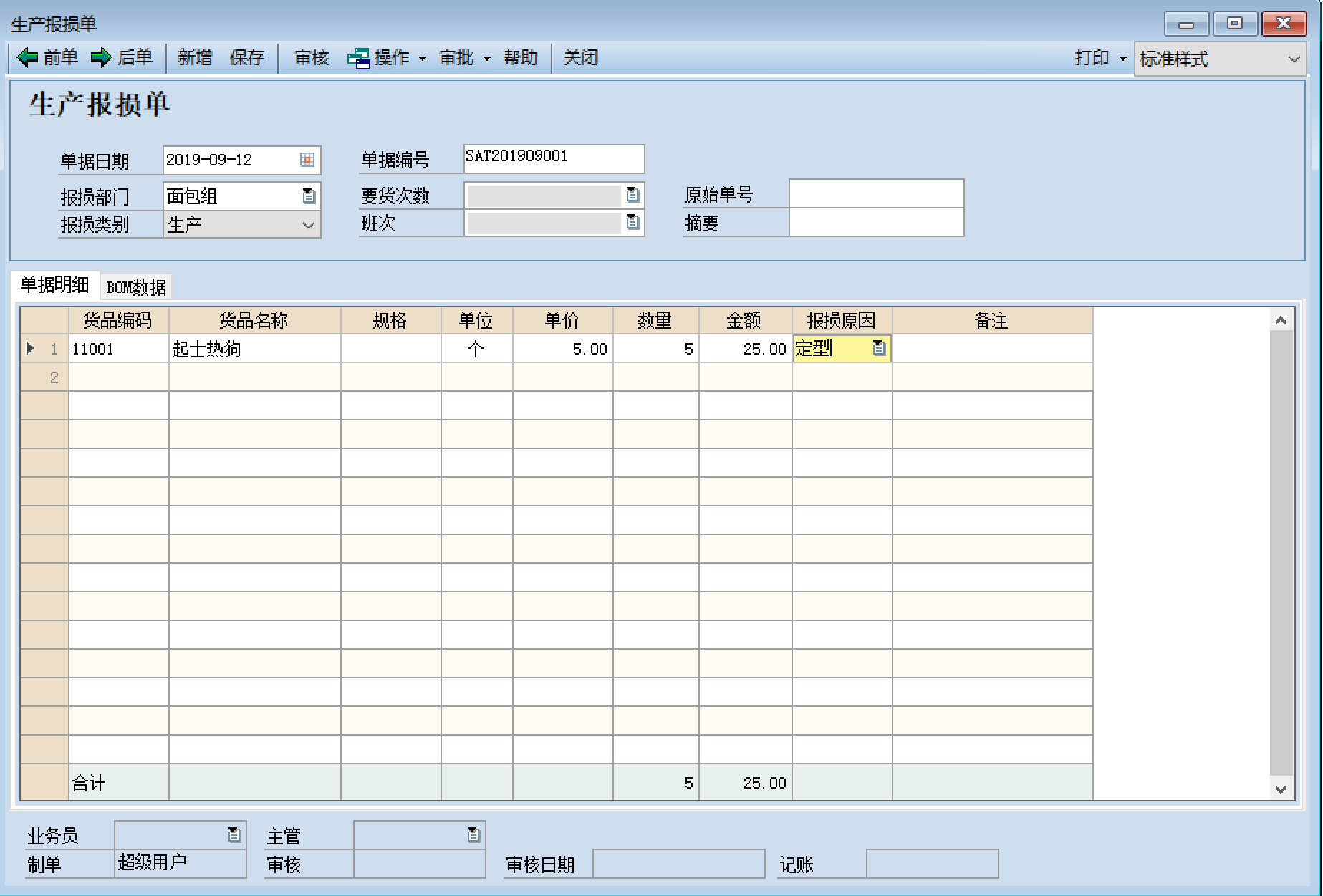This screenshot has height=896, width=1323.
Task: Click the 原始单号 input field
Action: 876,193
